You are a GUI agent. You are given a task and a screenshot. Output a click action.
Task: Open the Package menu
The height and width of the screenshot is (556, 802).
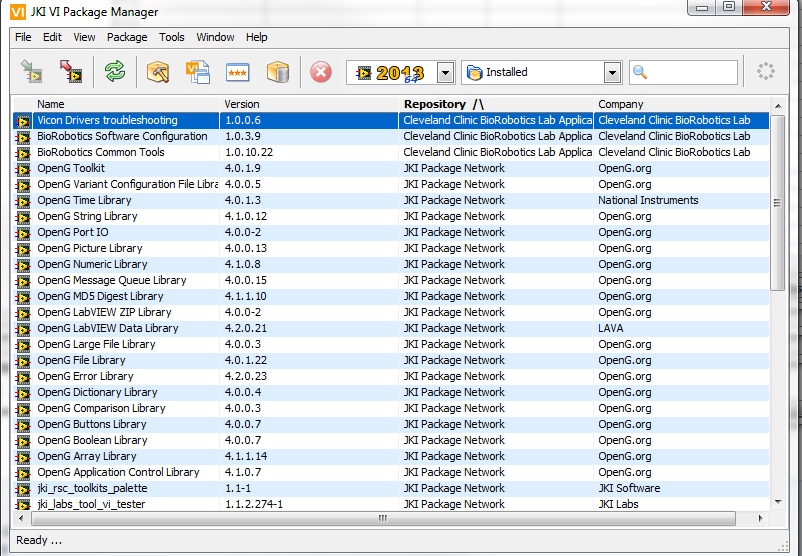coord(127,37)
